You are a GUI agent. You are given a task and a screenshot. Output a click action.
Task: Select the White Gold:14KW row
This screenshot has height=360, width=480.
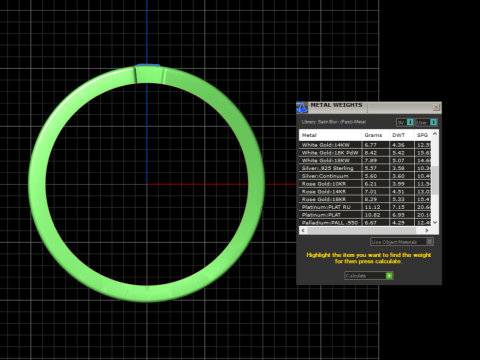pyautogui.click(x=365, y=145)
